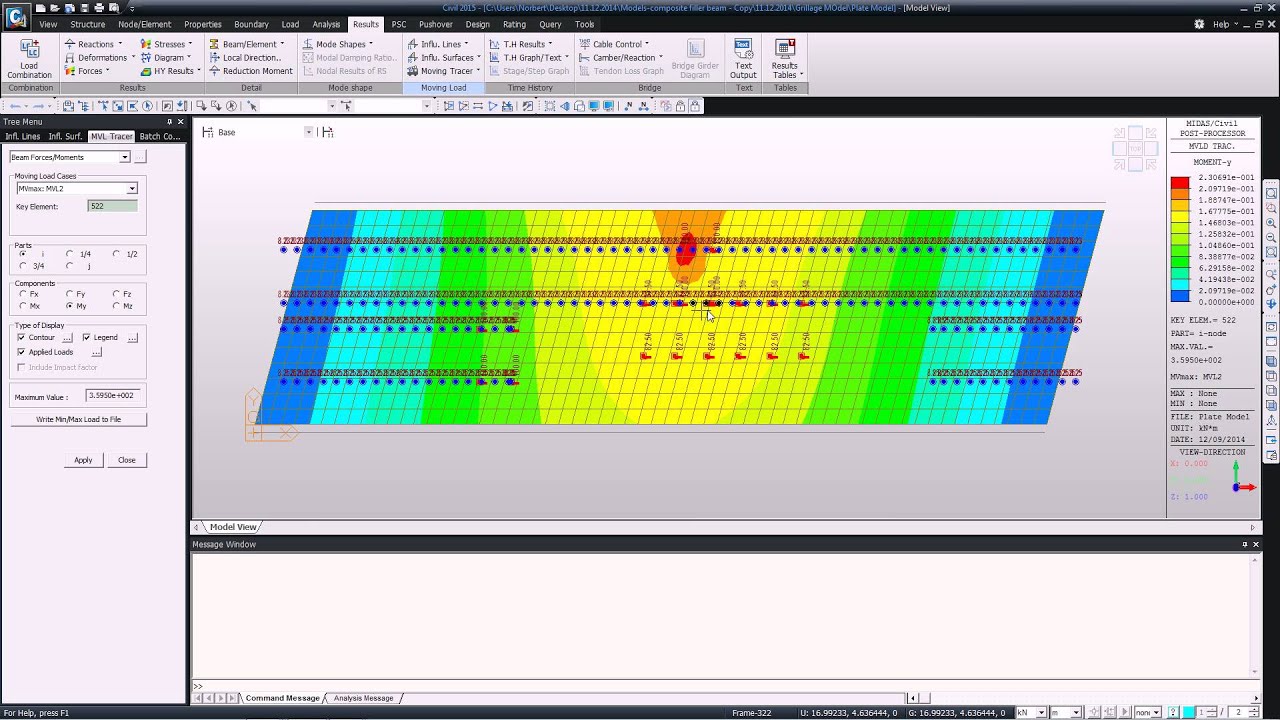Open Applied Loads details ellipsis button

(x=96, y=352)
